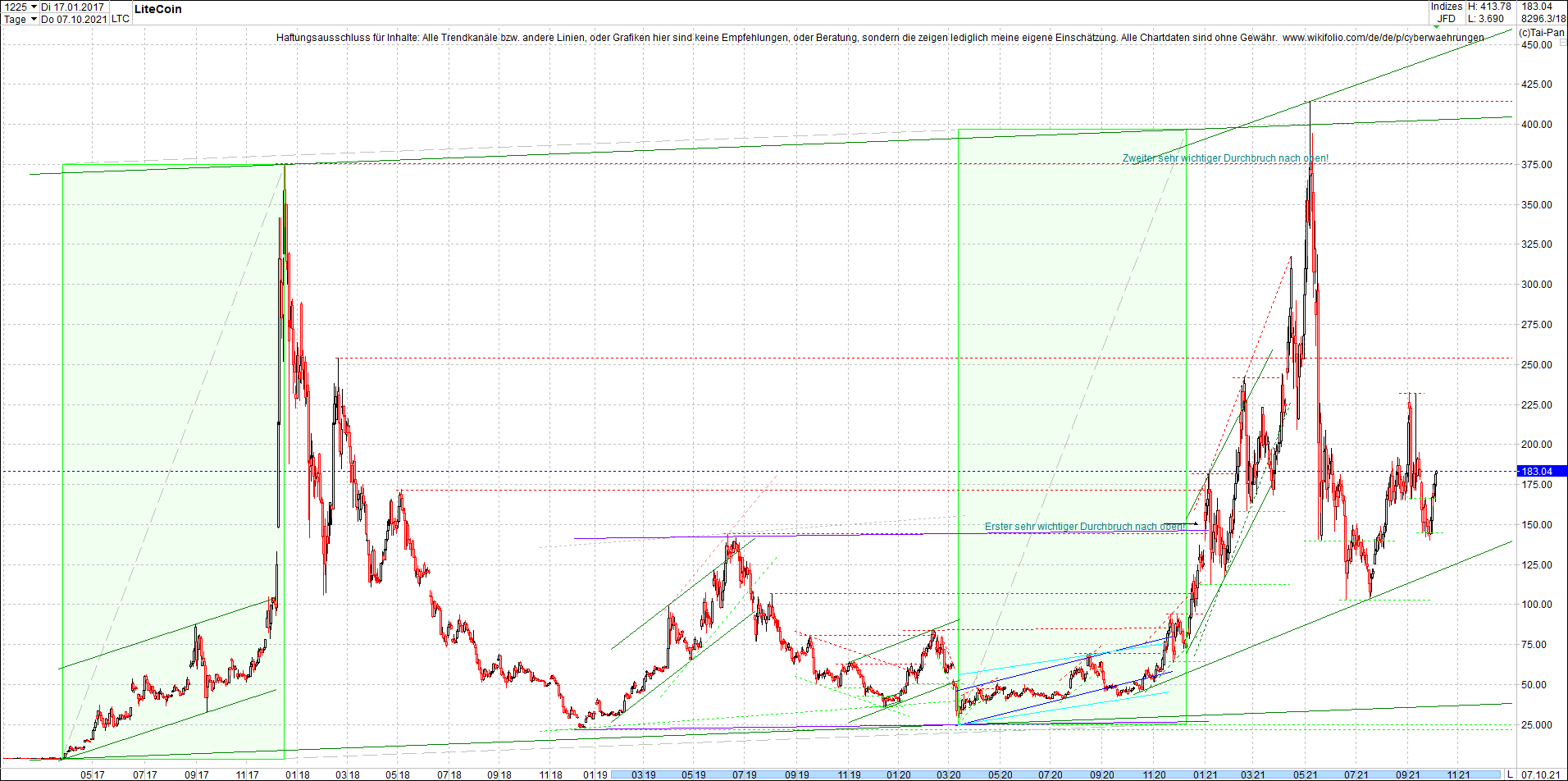Click the 03 20 date axis label

(949, 774)
